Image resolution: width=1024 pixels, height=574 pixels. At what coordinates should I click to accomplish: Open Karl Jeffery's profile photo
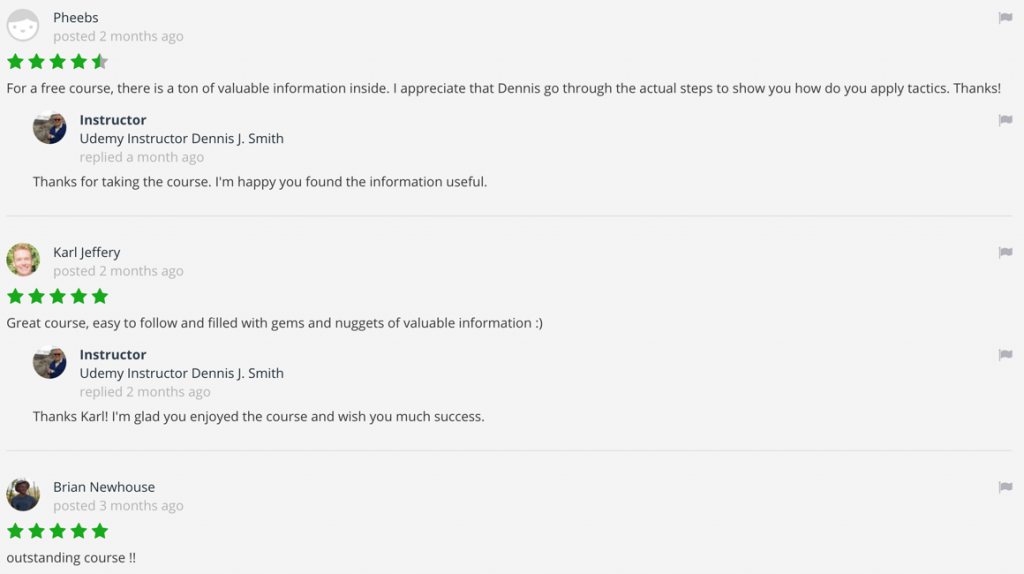pyautogui.click(x=23, y=260)
